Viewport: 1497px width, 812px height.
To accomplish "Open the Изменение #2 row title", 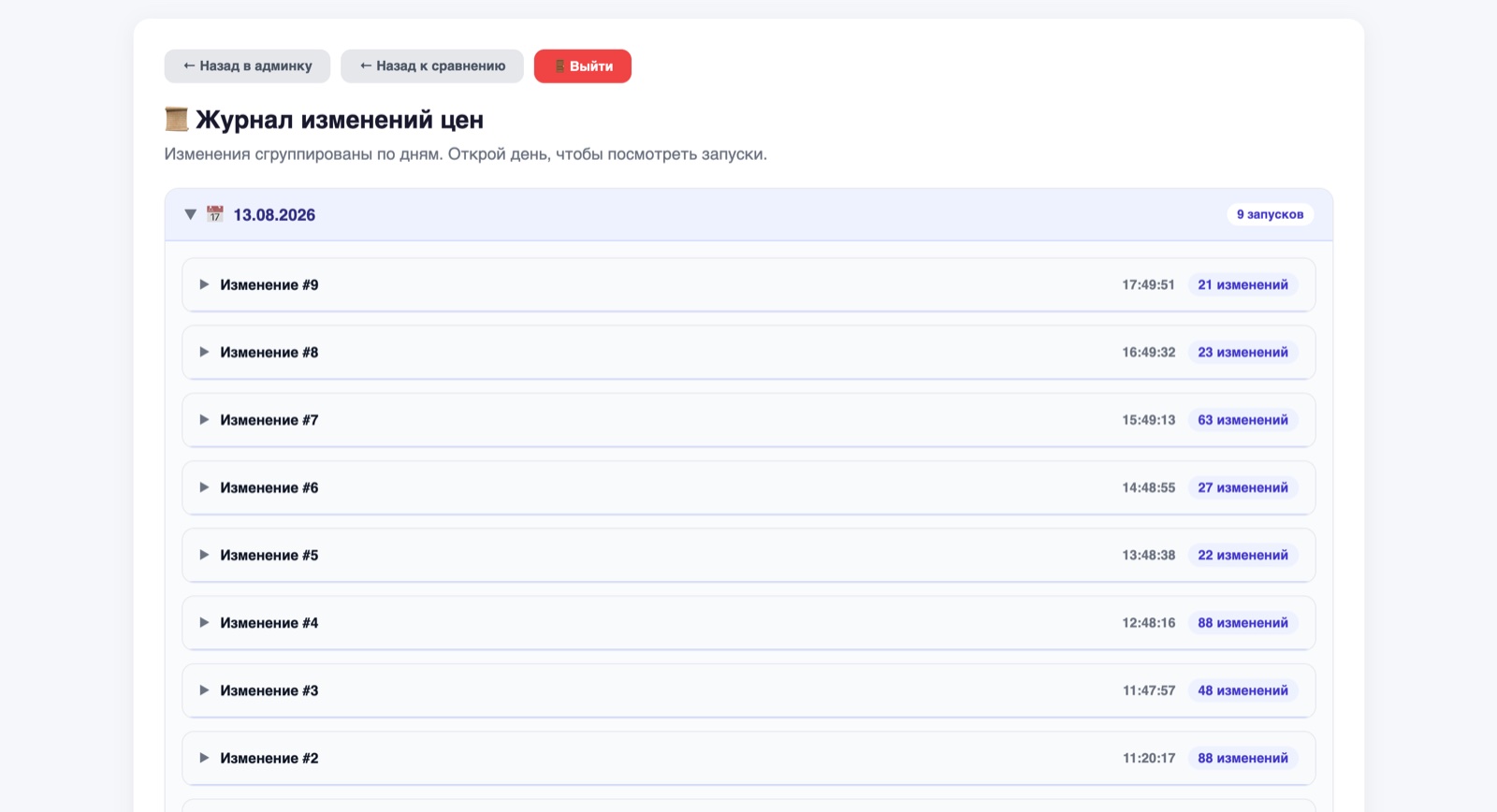I will (x=269, y=758).
